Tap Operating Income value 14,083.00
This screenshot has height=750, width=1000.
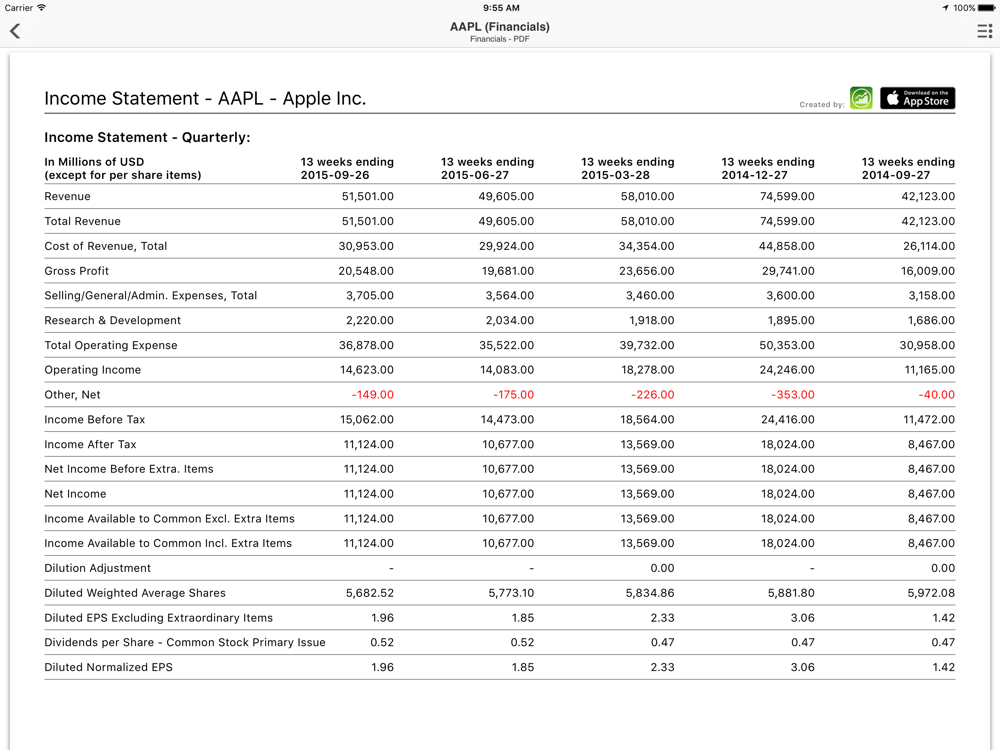[x=507, y=370]
